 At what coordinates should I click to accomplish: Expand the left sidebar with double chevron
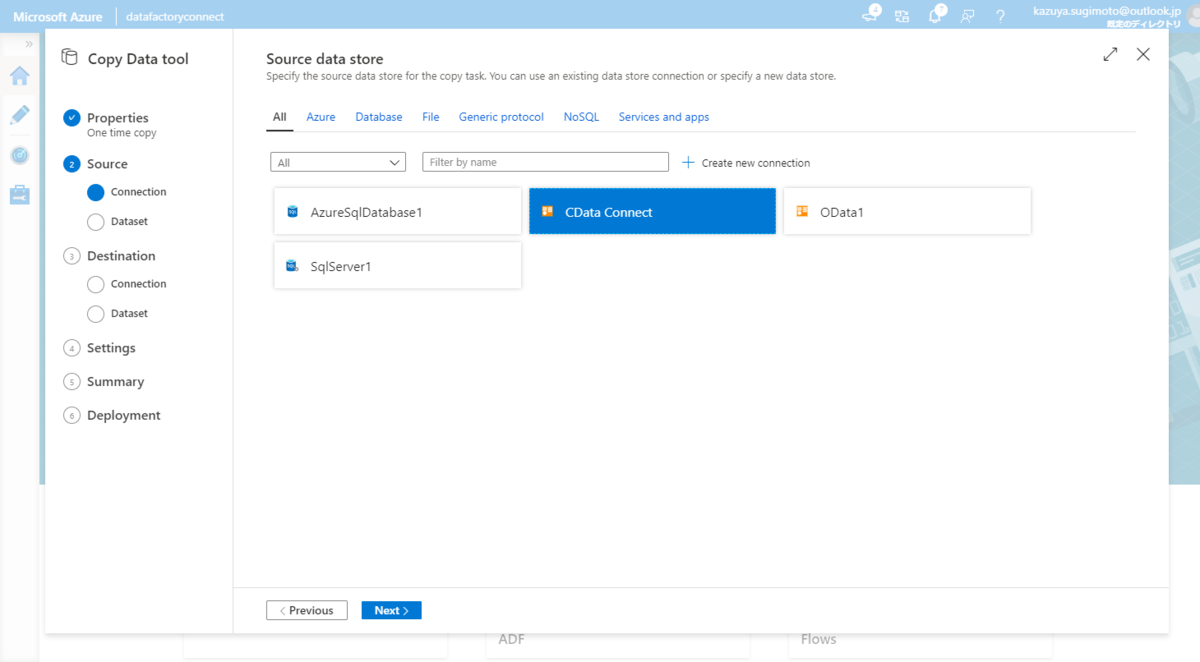coord(29,44)
